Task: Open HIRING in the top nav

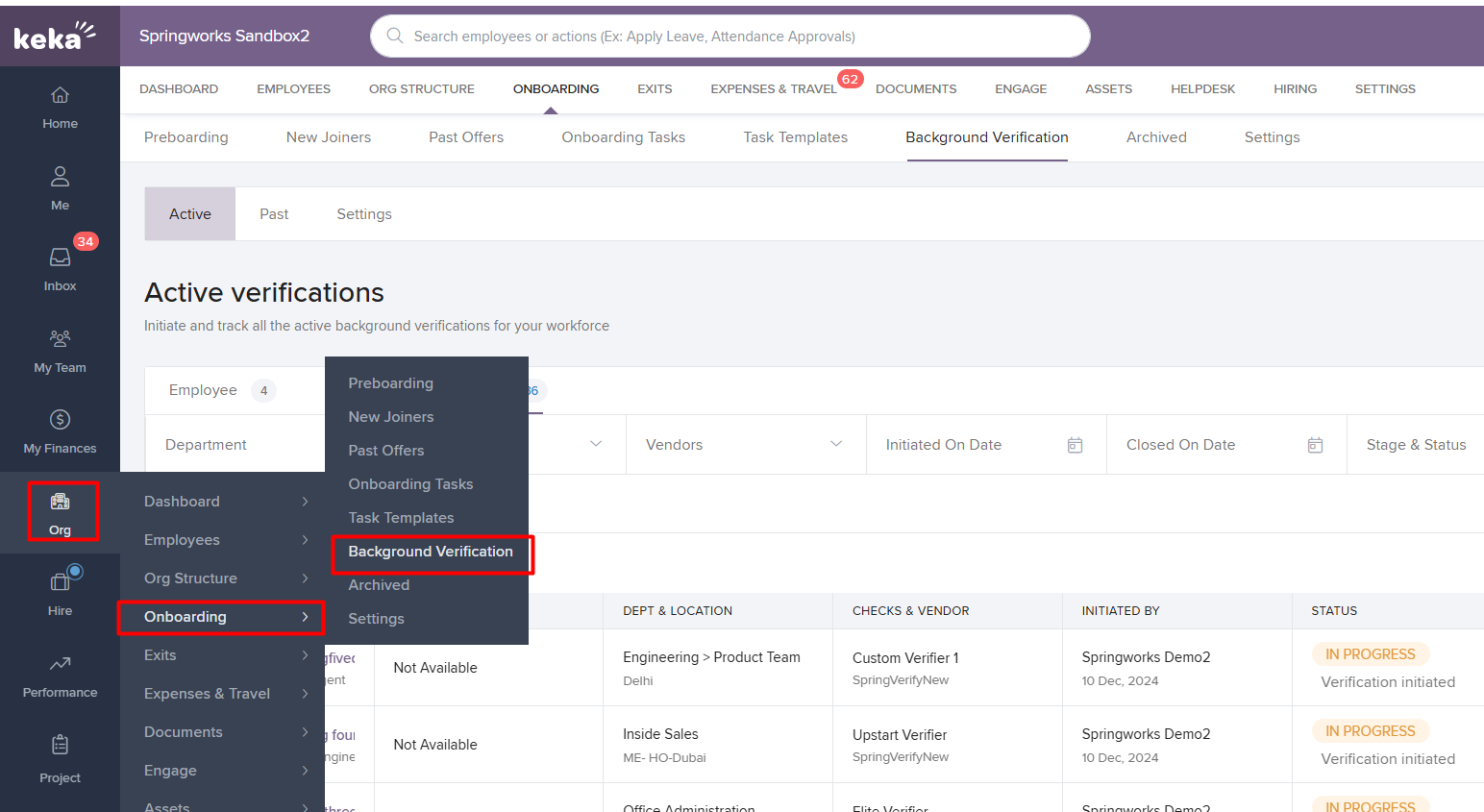Action: 1295,88
